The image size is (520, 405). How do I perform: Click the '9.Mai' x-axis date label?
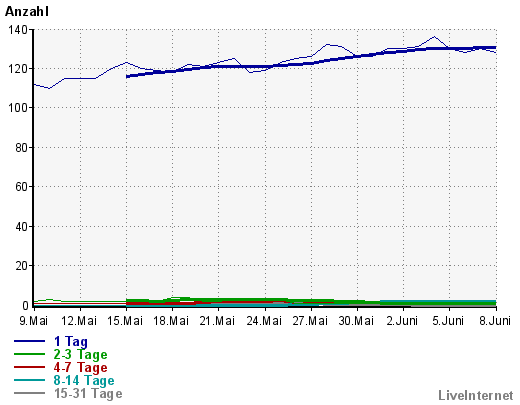click(34, 321)
